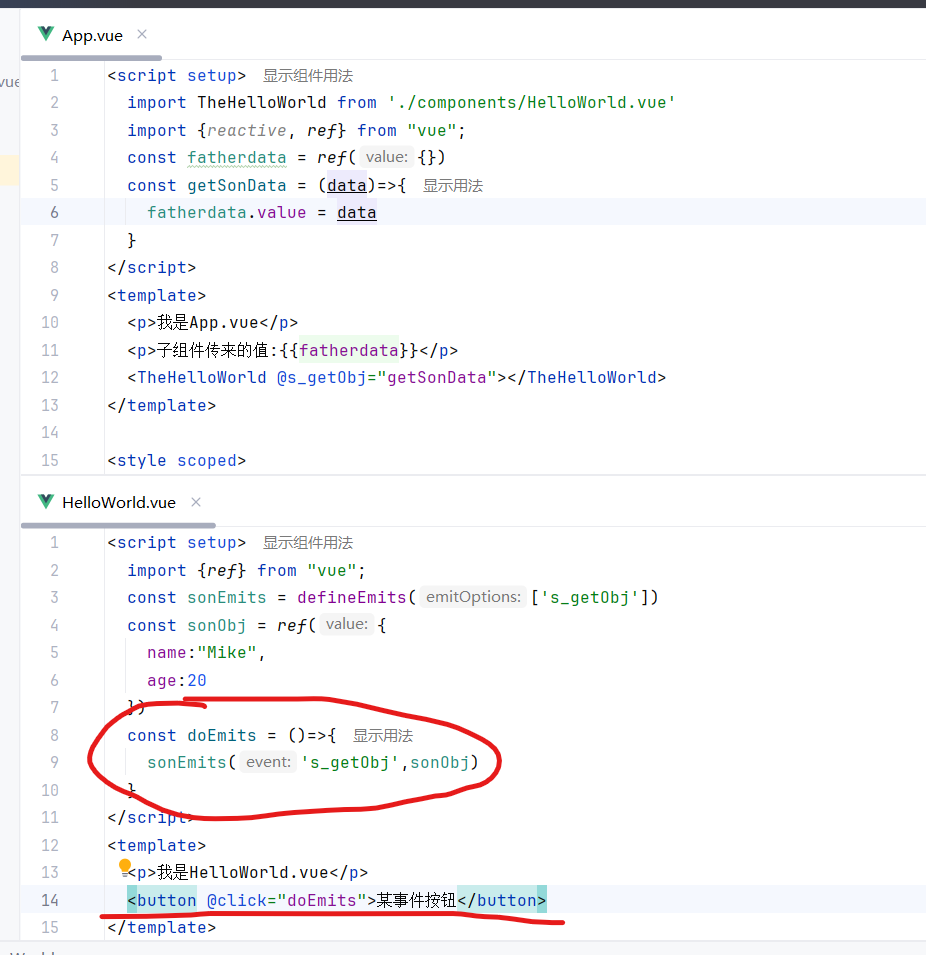Click "getSonData" handler value in TheHelloWorld tag
This screenshot has height=955, width=926.
[437, 378]
